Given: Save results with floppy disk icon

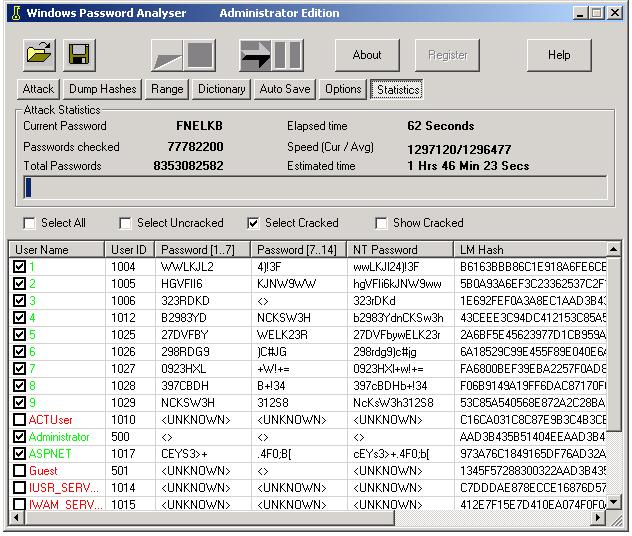Looking at the screenshot, I should tap(79, 55).
